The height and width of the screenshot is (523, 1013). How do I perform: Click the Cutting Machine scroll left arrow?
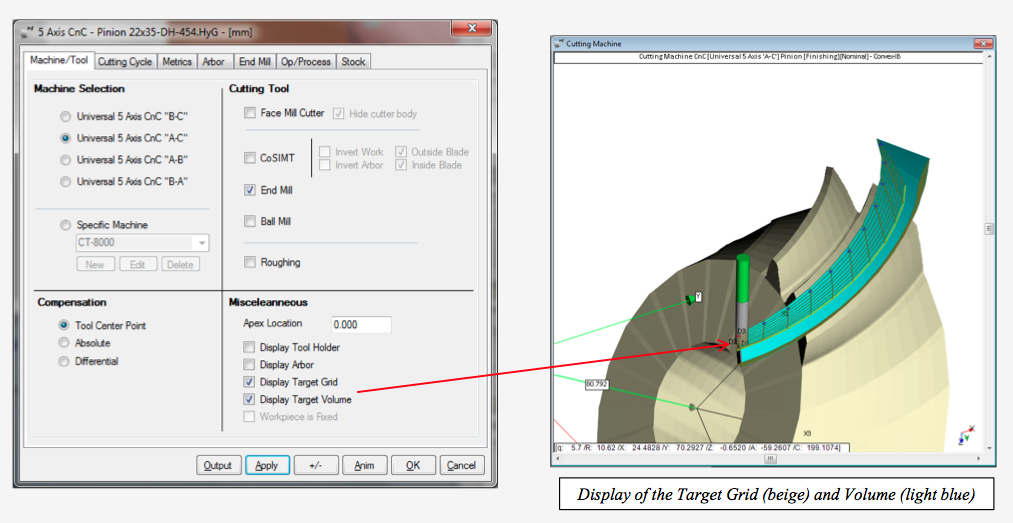click(x=558, y=459)
